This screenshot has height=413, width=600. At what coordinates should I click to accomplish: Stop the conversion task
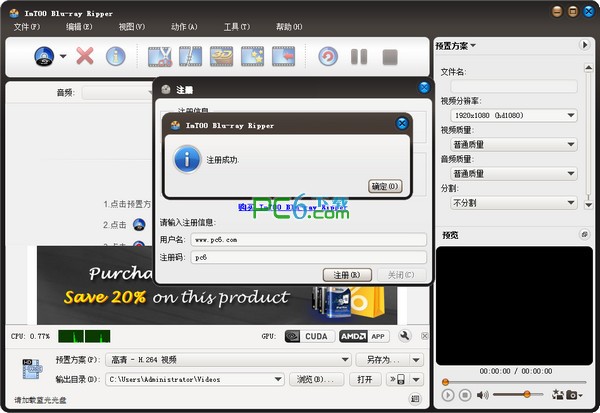click(390, 57)
